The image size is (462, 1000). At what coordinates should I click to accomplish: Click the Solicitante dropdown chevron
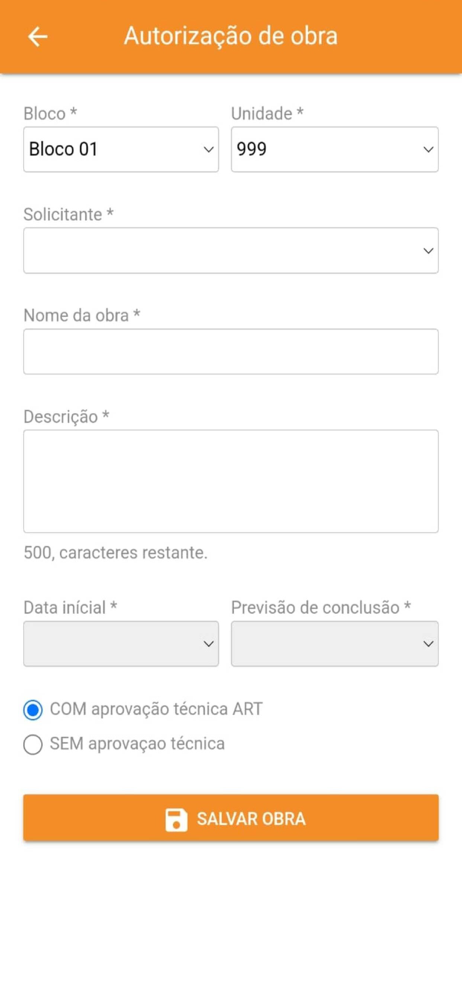(428, 251)
